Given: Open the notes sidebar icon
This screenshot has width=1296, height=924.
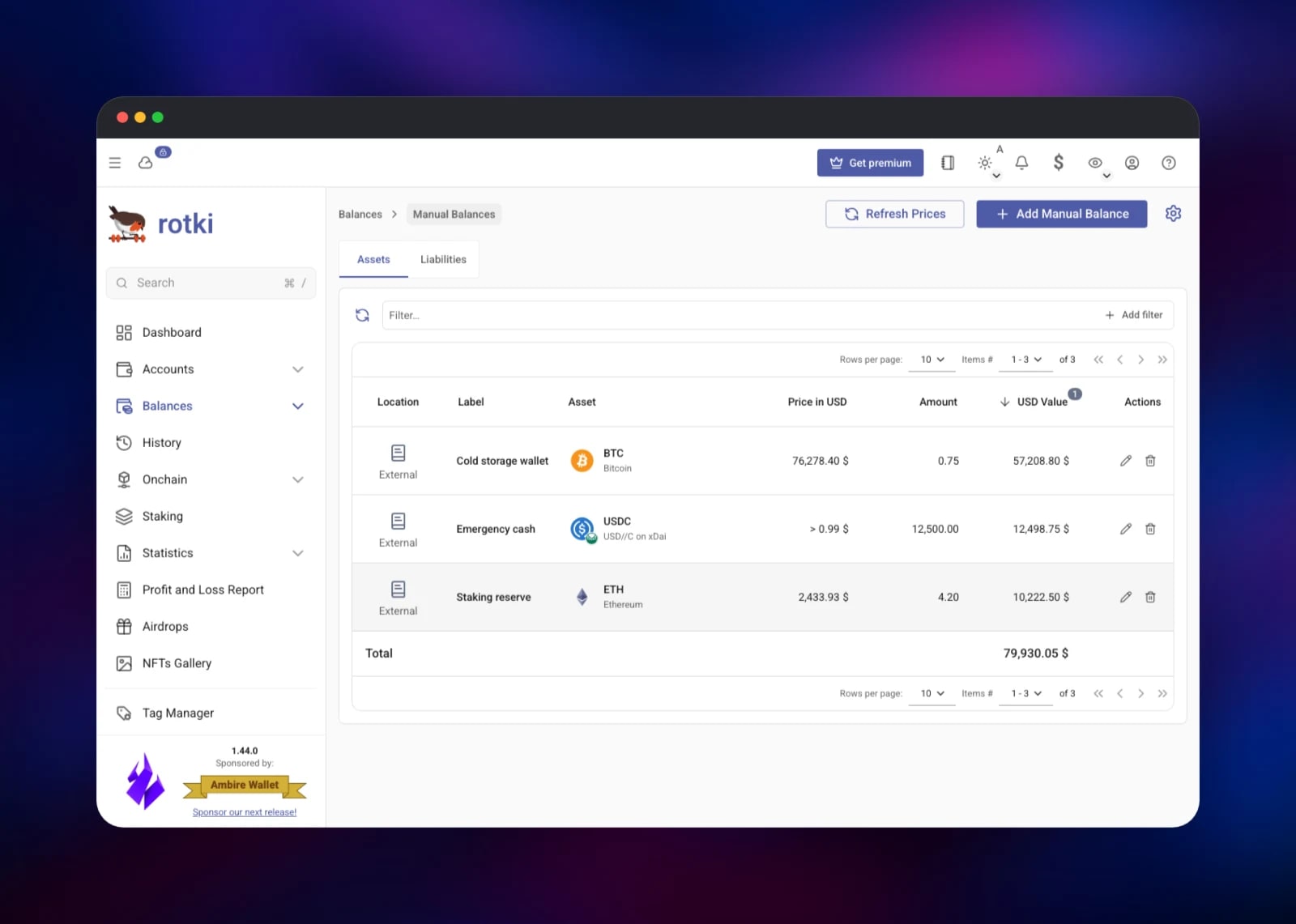Looking at the screenshot, I should tap(948, 163).
